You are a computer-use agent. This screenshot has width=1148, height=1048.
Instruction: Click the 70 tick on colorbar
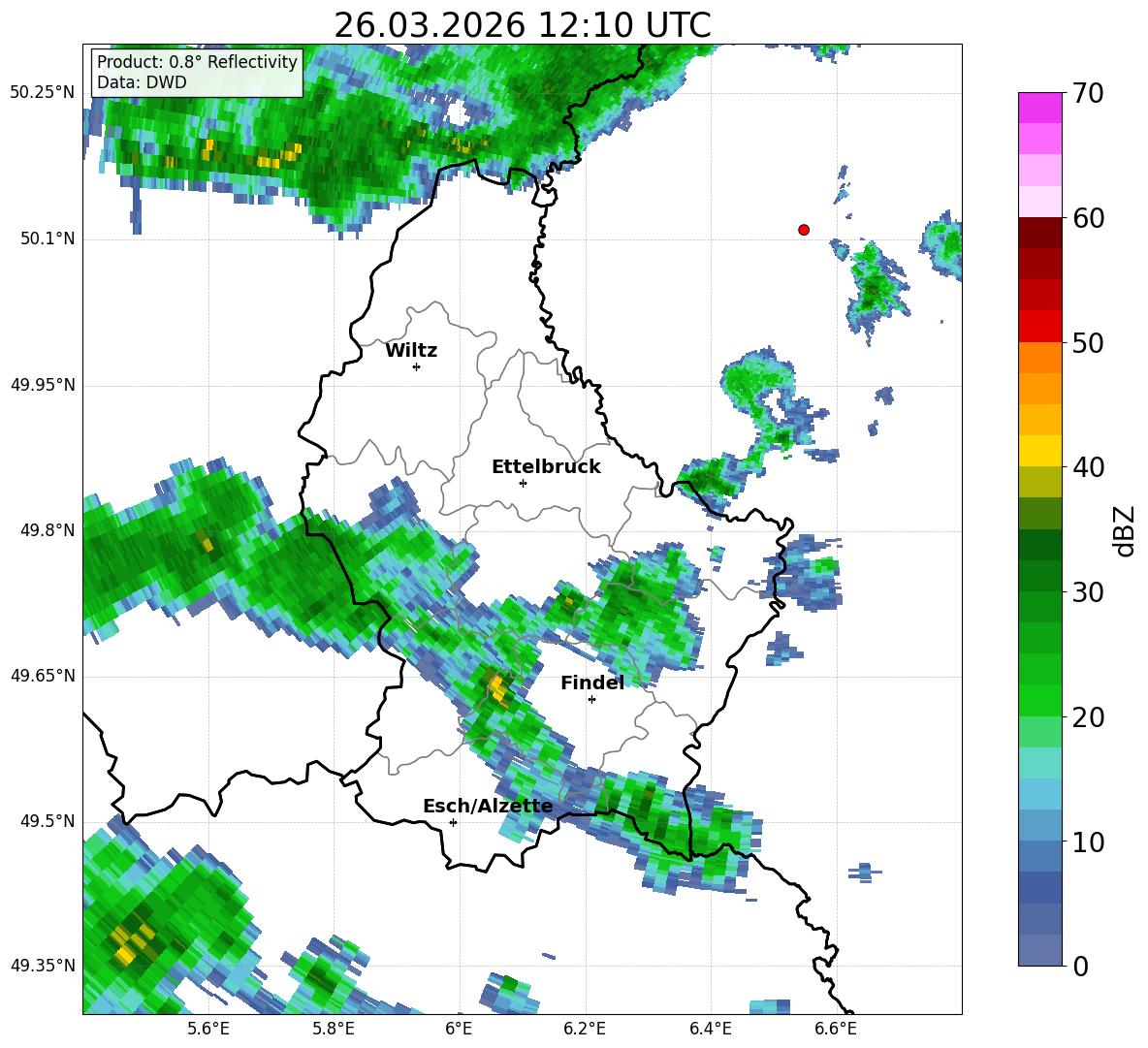pos(1088,94)
